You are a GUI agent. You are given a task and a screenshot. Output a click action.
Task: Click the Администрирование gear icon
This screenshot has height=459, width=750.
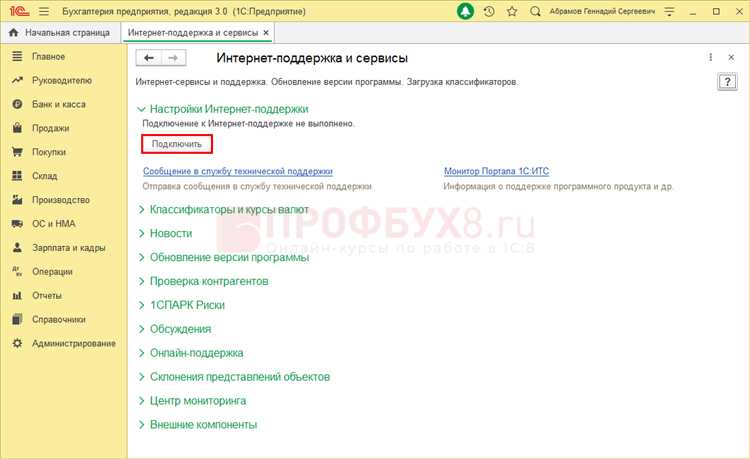[17, 343]
